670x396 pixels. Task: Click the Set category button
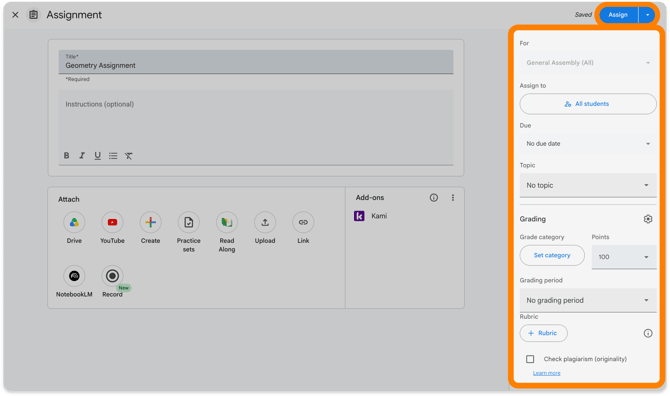click(552, 255)
